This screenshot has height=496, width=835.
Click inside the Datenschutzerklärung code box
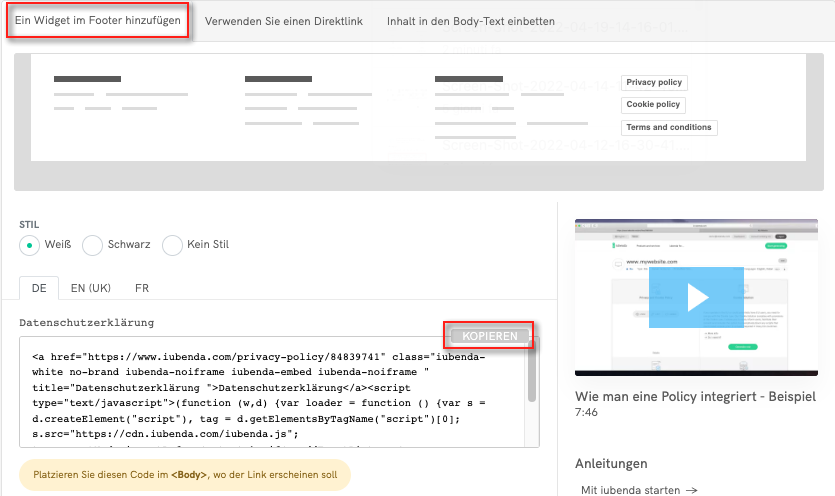pos(270,400)
